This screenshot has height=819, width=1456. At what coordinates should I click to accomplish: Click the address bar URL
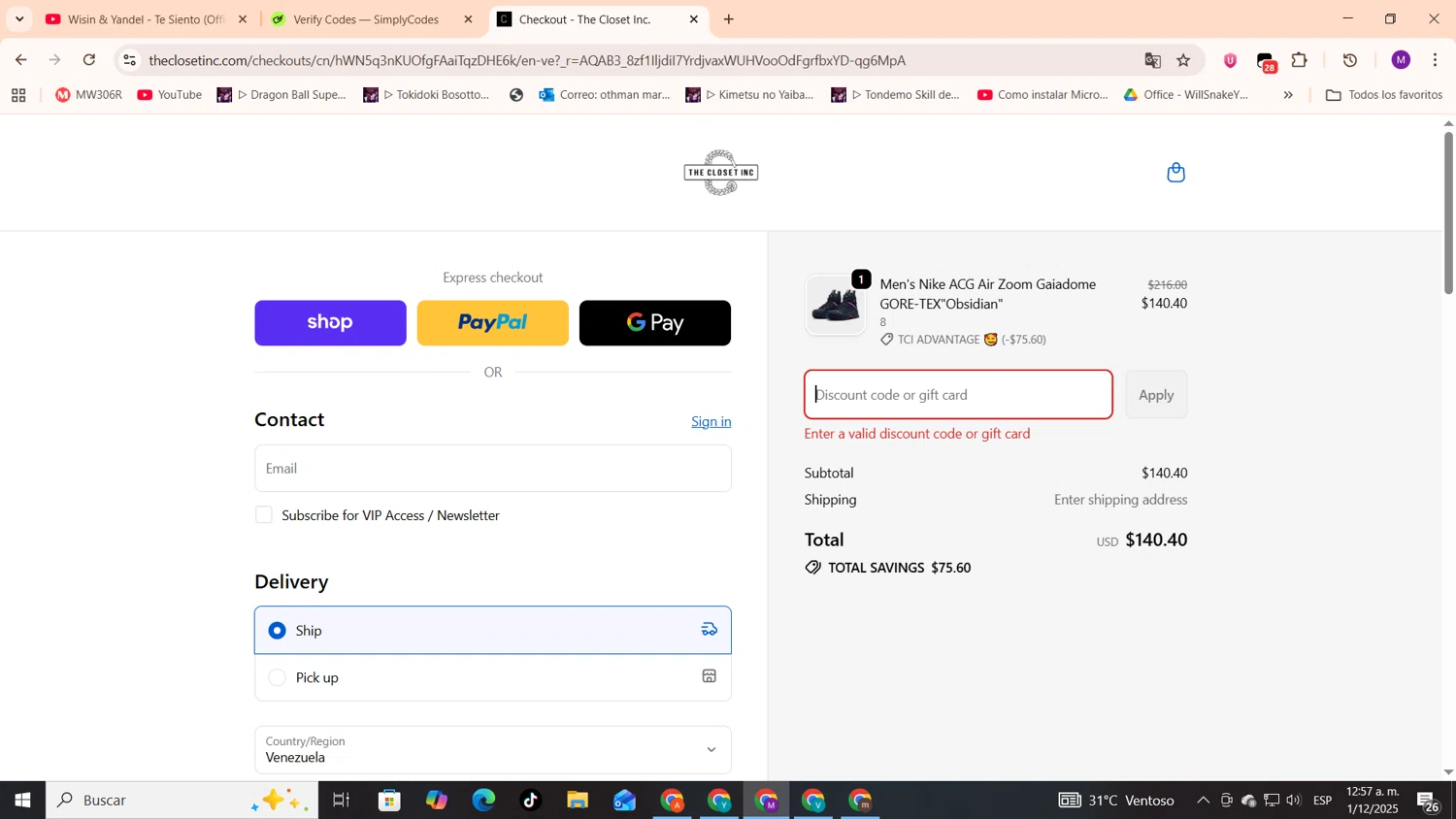527,60
